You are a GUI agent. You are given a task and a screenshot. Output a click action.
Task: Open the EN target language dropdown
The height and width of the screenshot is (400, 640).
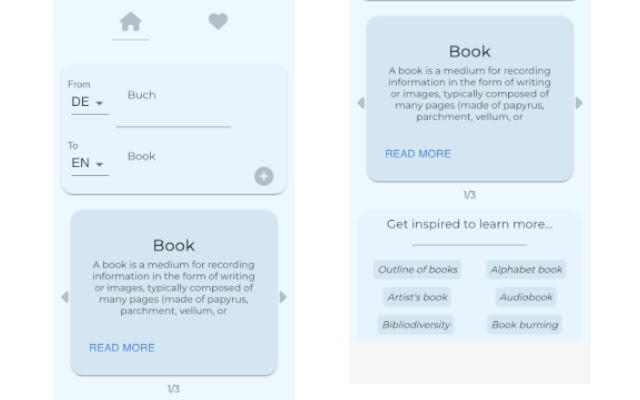tap(88, 163)
